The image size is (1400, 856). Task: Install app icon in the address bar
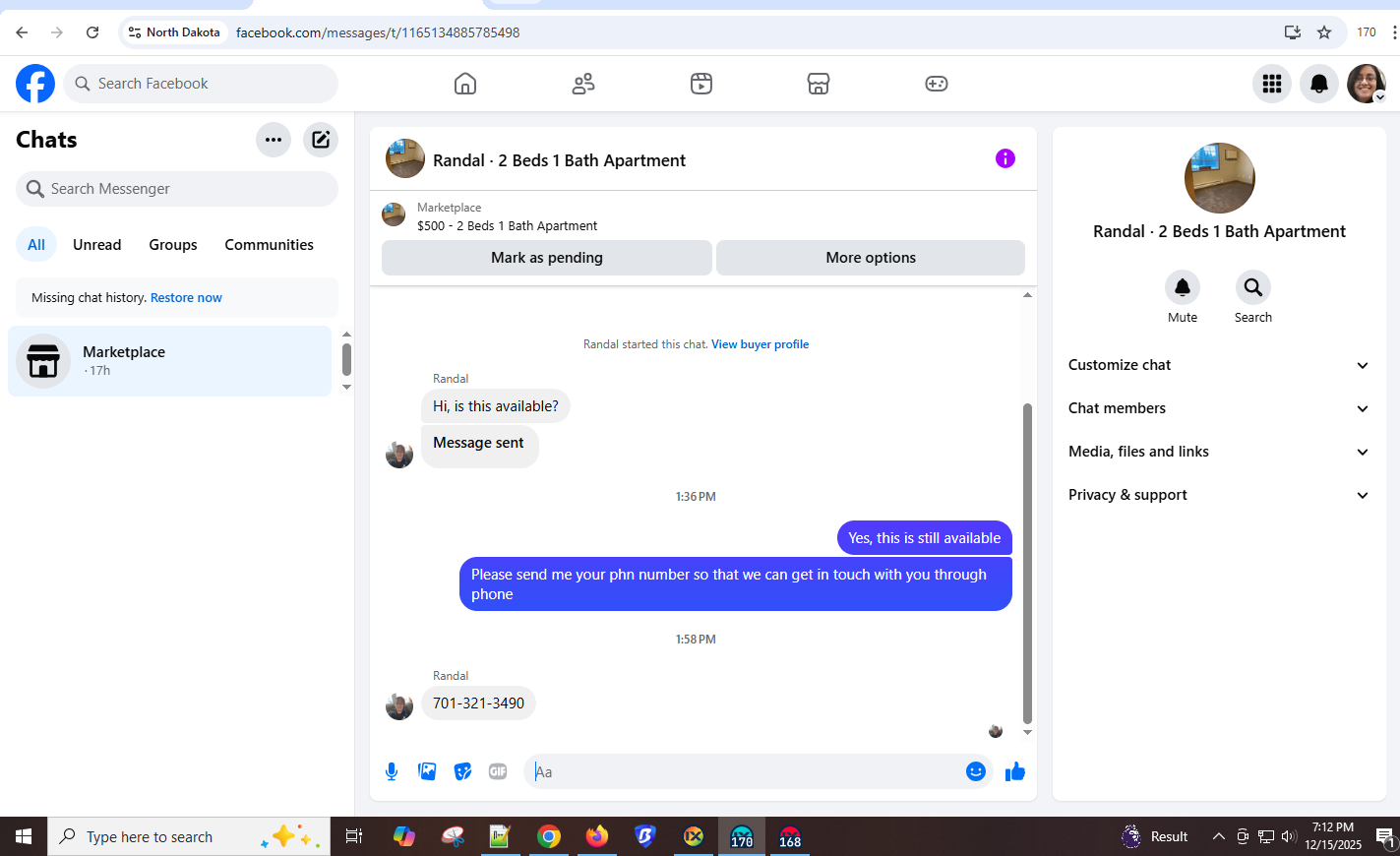(1293, 32)
